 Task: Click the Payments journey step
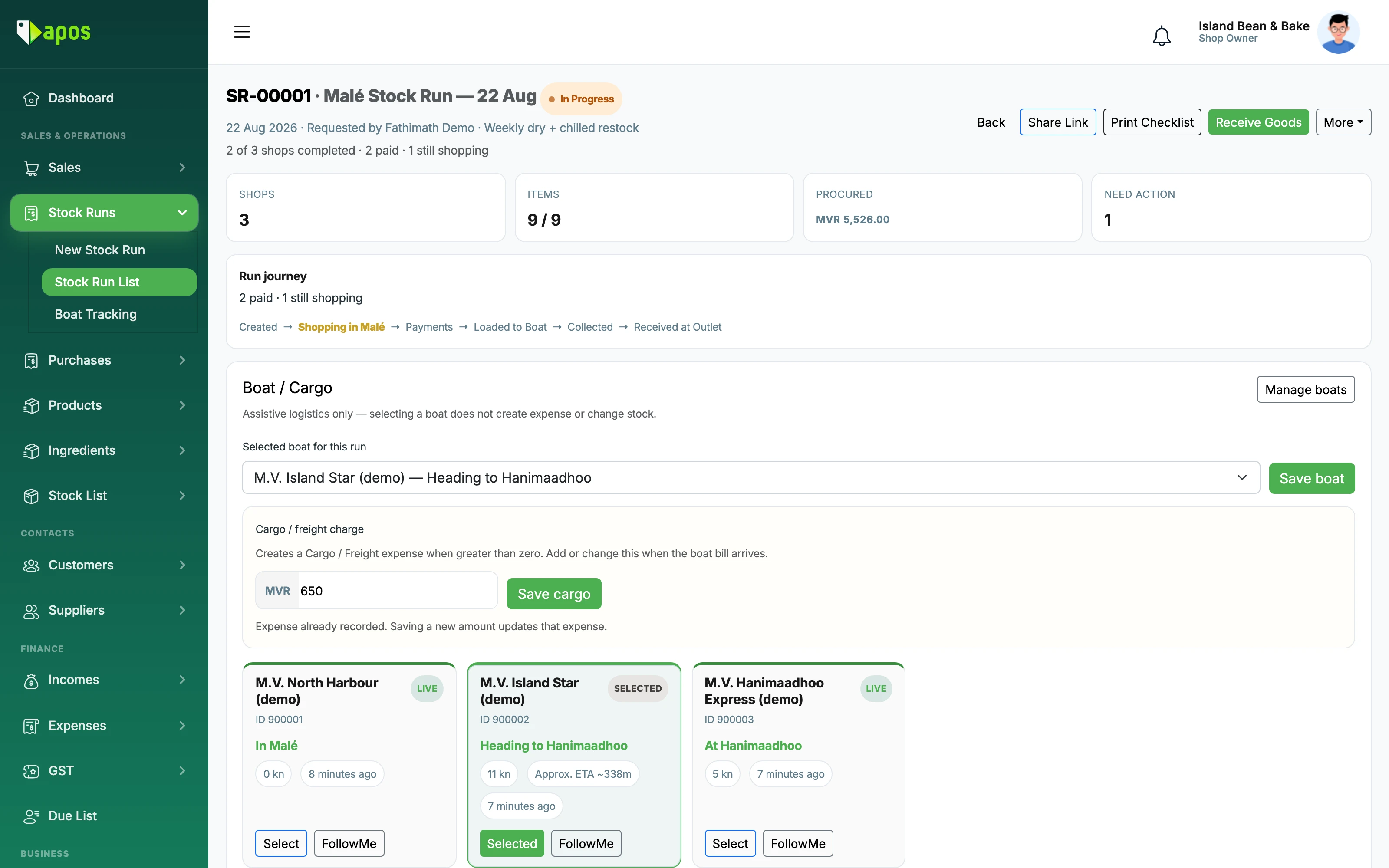coord(429,327)
